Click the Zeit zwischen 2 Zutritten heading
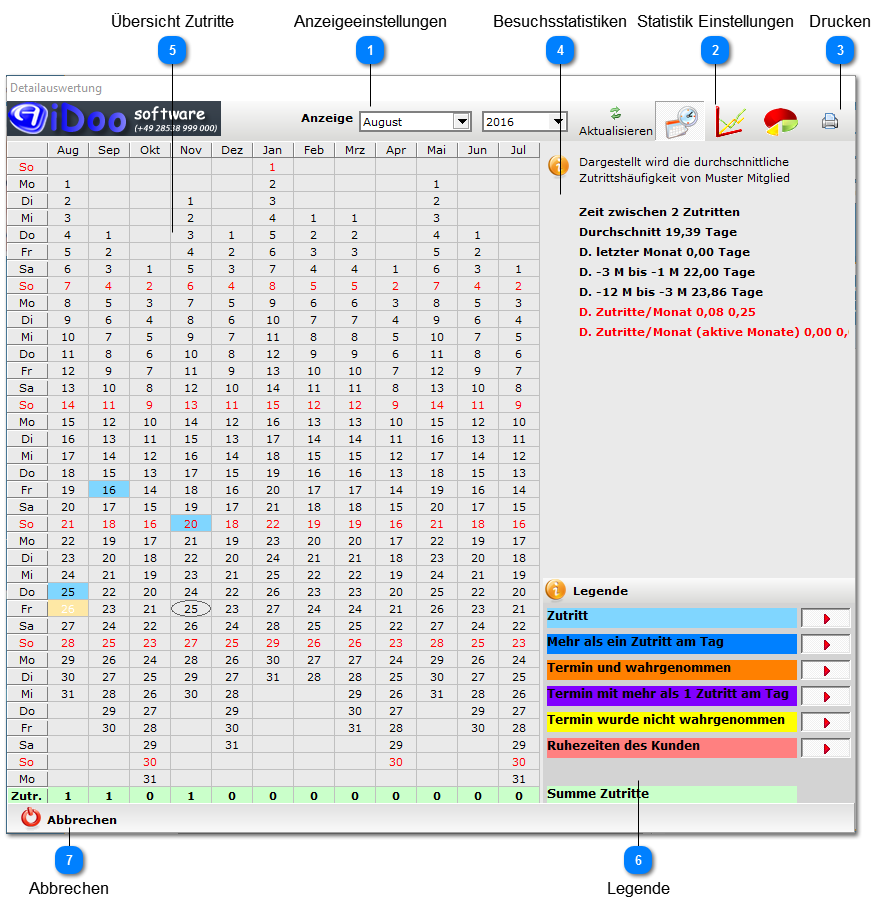This screenshot has width=887, height=914. (659, 212)
